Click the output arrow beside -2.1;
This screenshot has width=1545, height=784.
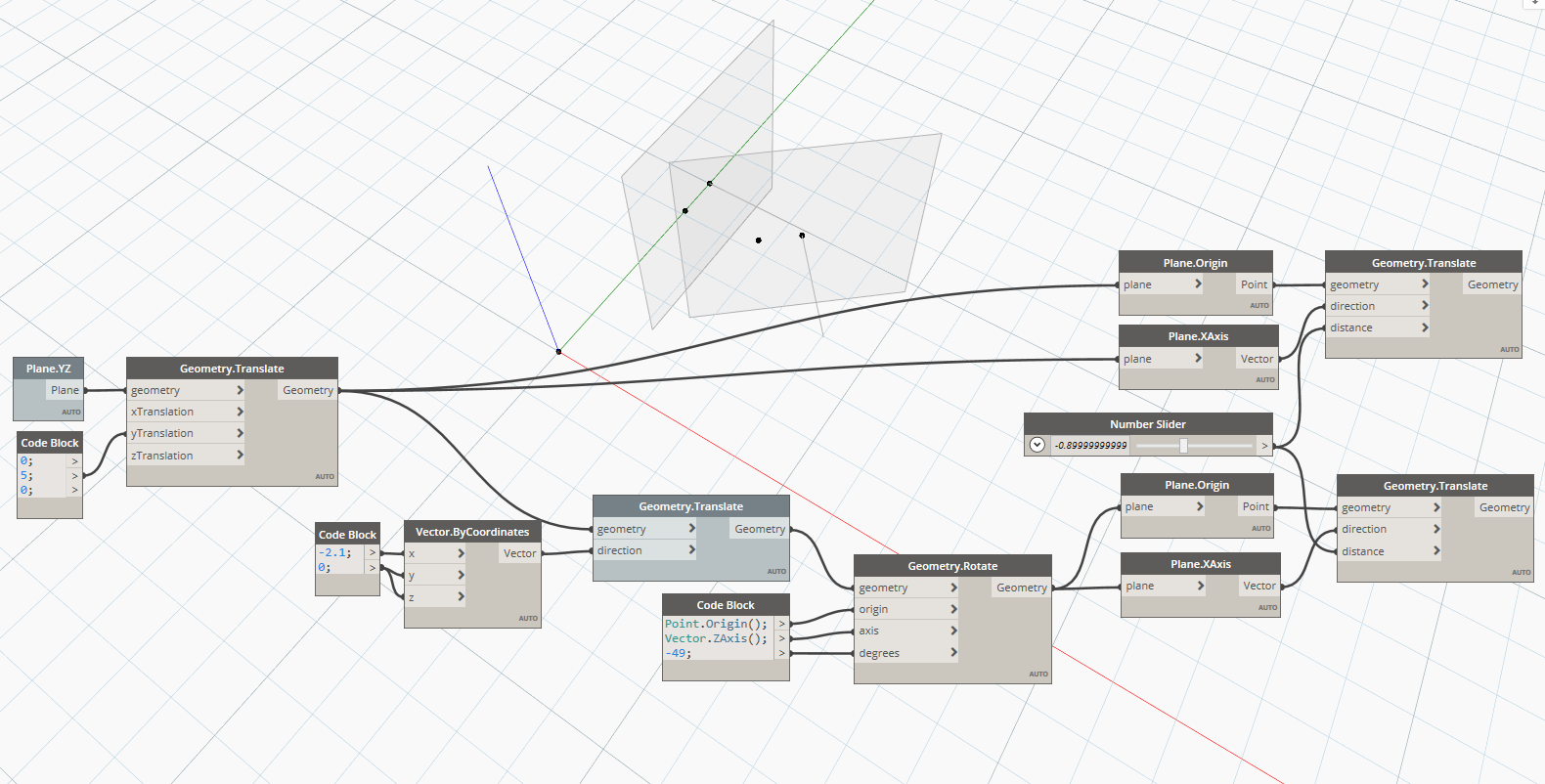(372, 552)
